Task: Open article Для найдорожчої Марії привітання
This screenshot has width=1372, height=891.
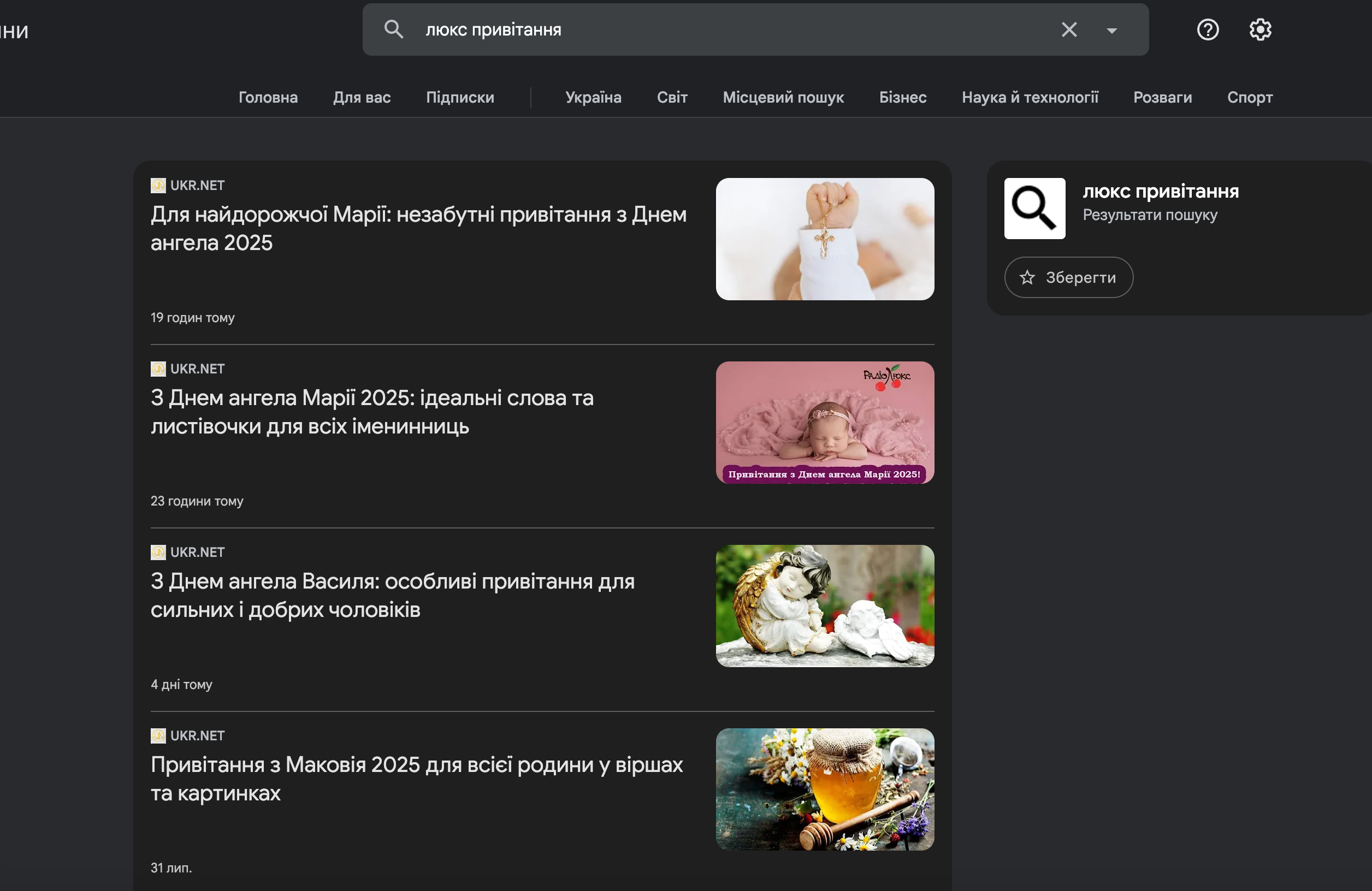Action: [418, 228]
